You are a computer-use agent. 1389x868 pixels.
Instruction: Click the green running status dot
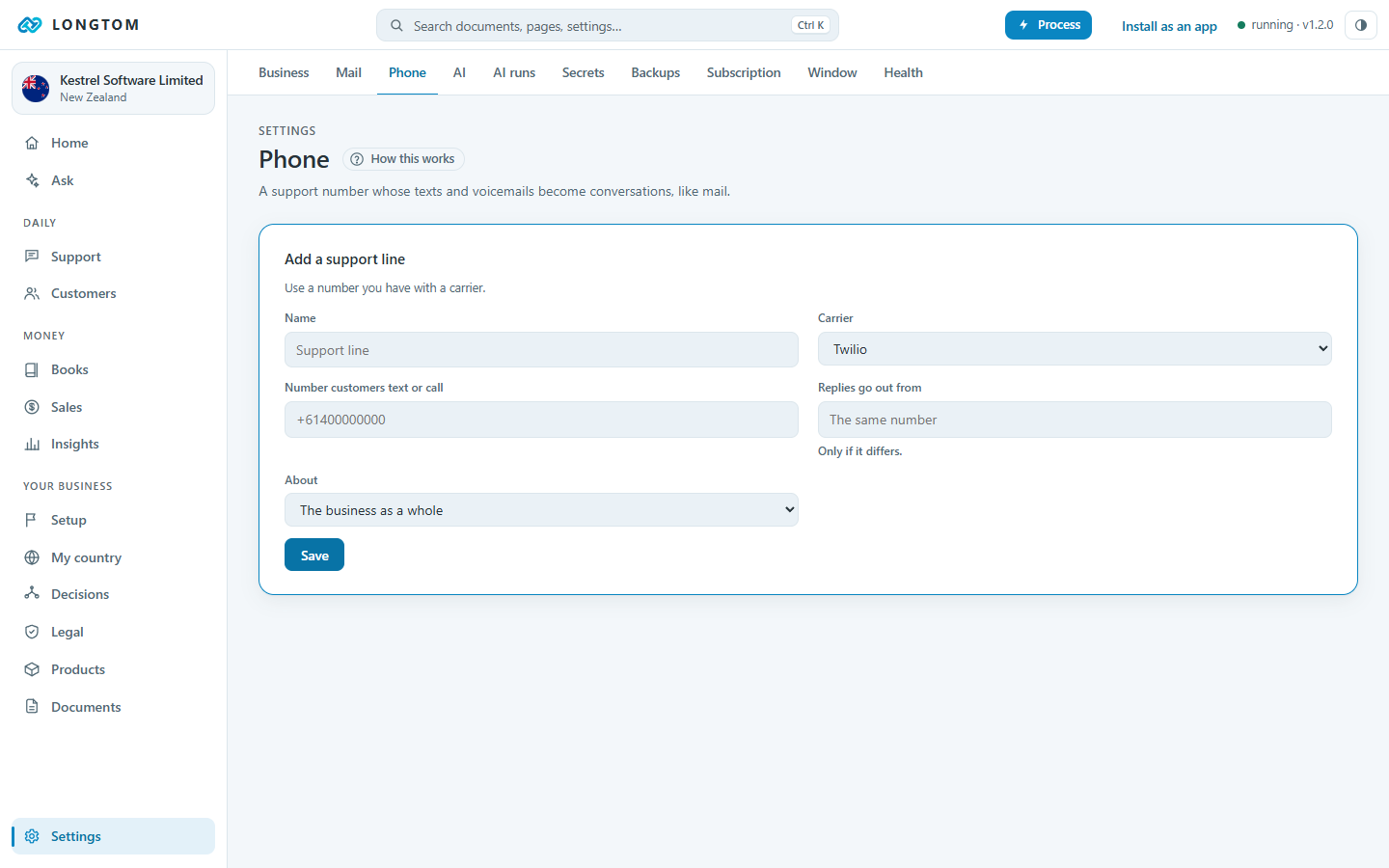point(1241,25)
